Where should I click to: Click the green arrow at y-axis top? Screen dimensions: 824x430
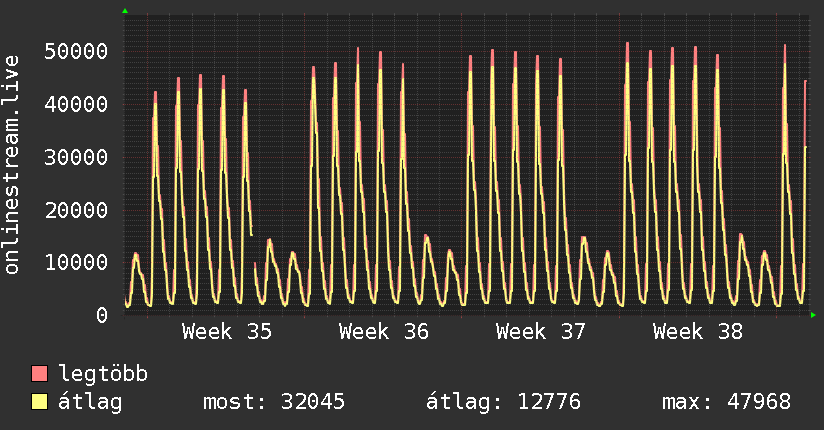click(x=125, y=11)
